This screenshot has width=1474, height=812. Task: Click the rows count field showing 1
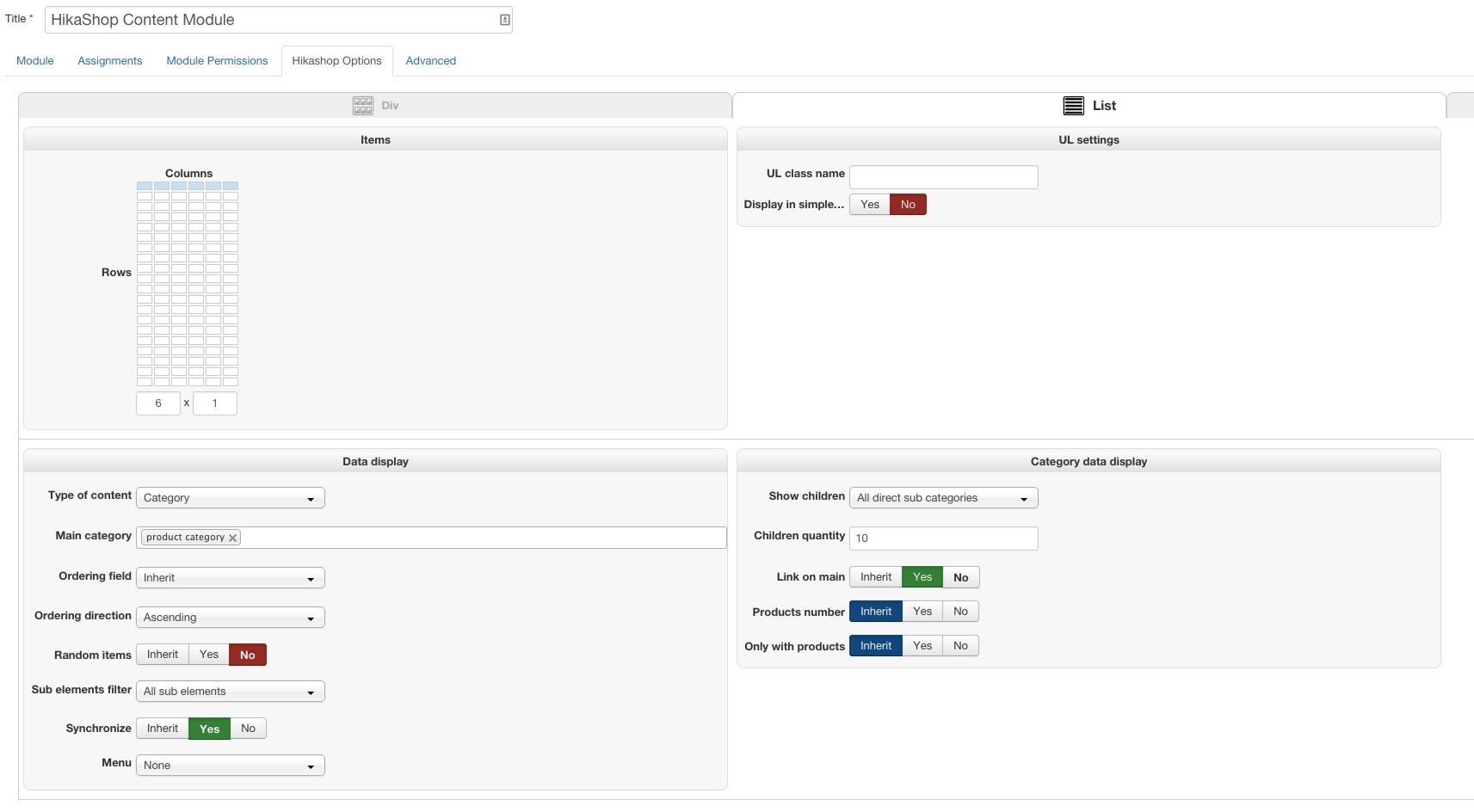point(215,403)
